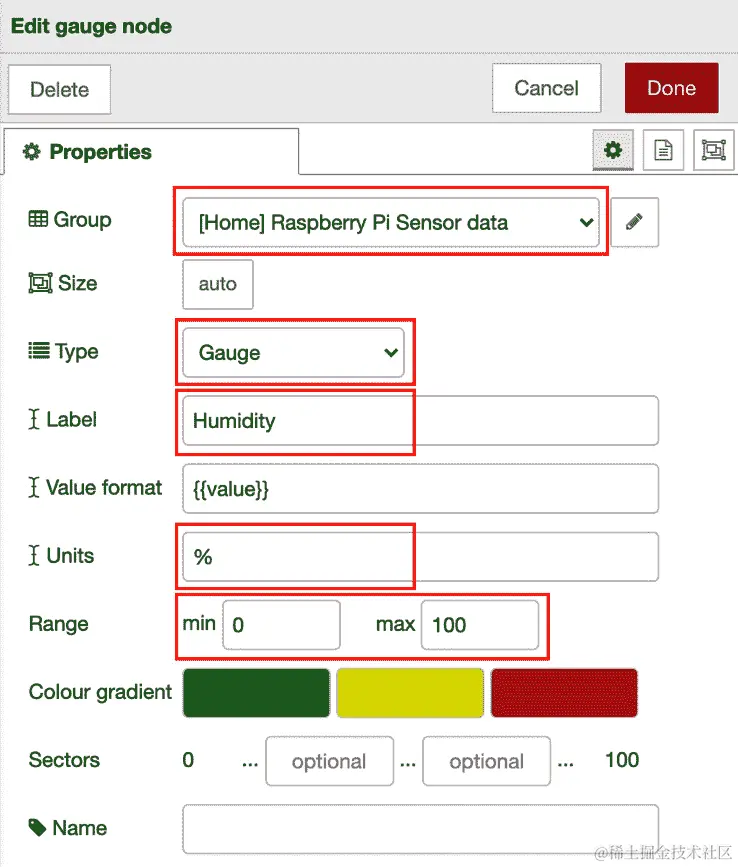Focus first optional sector field
Viewport: 738px width, 867px height.
pos(329,761)
